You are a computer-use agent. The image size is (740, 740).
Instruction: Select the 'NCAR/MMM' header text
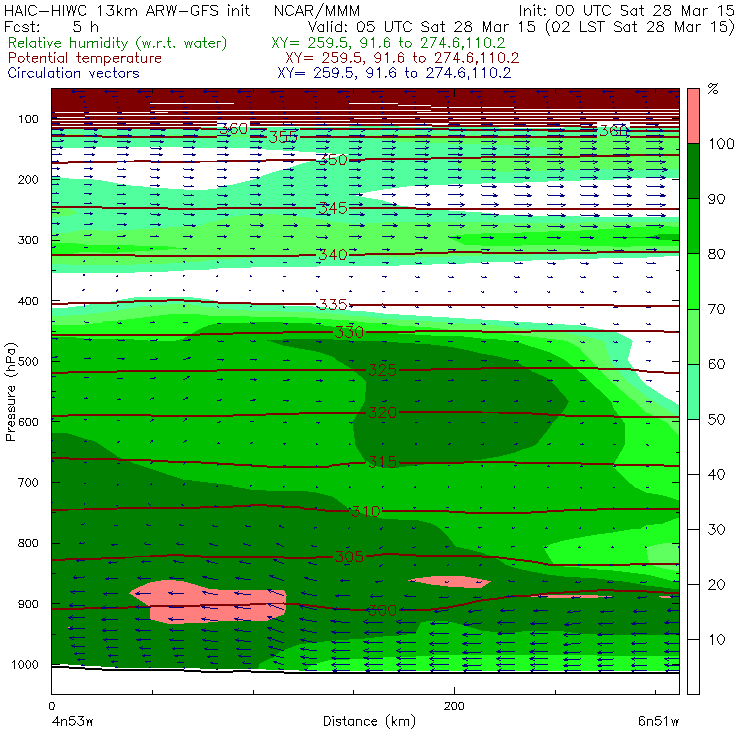(x=317, y=11)
